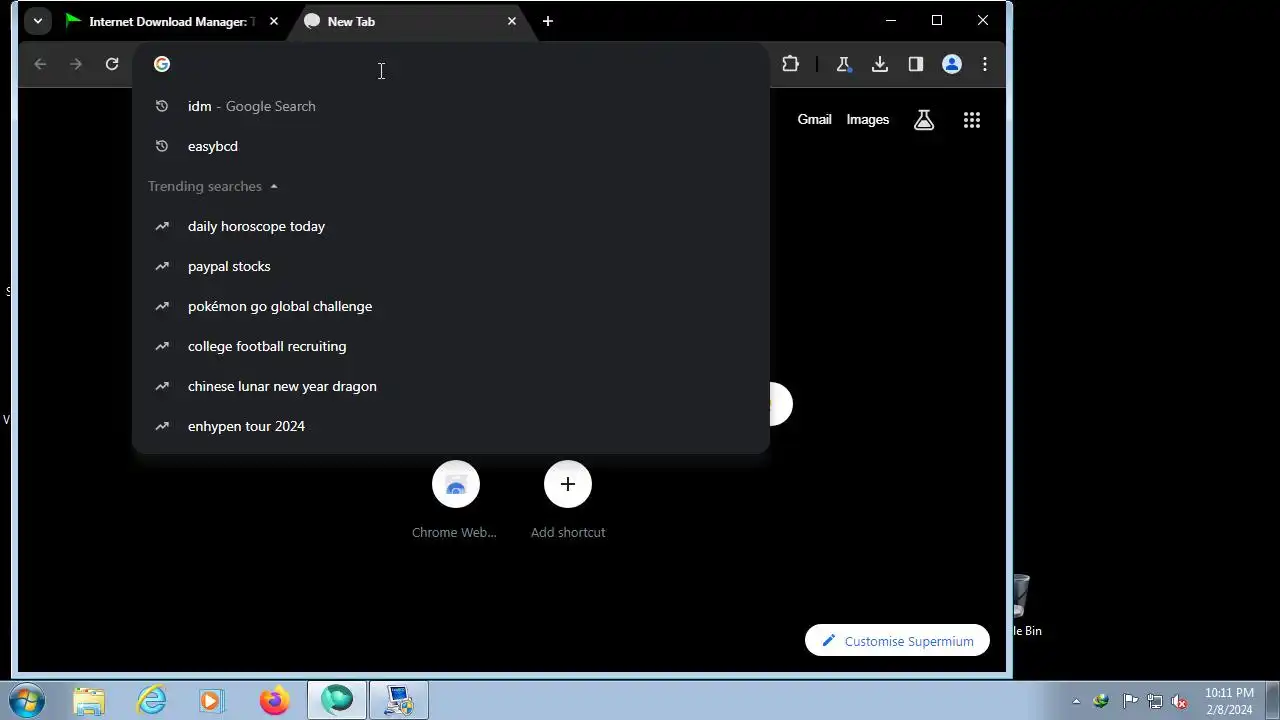Show hidden tray icons arrow
Screen dimensions: 1280x720
tap(1076, 701)
